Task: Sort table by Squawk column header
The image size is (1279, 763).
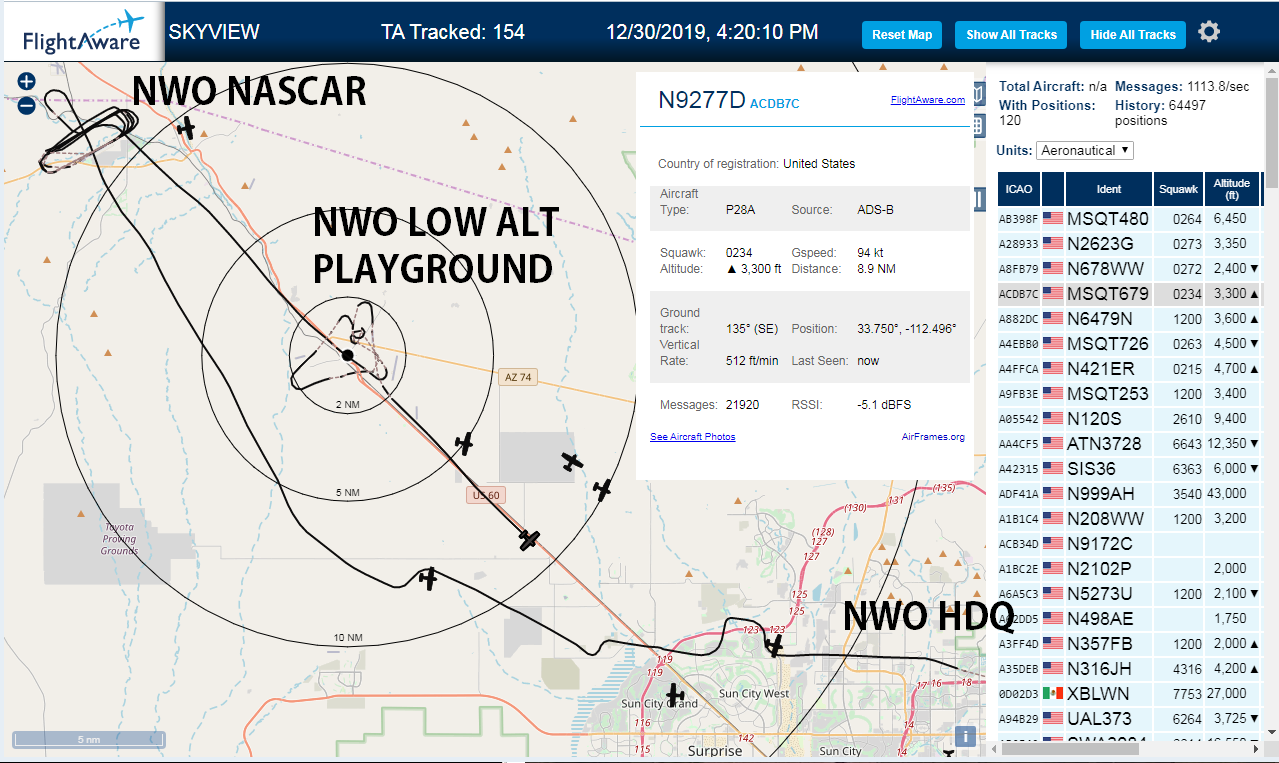Action: point(1178,188)
